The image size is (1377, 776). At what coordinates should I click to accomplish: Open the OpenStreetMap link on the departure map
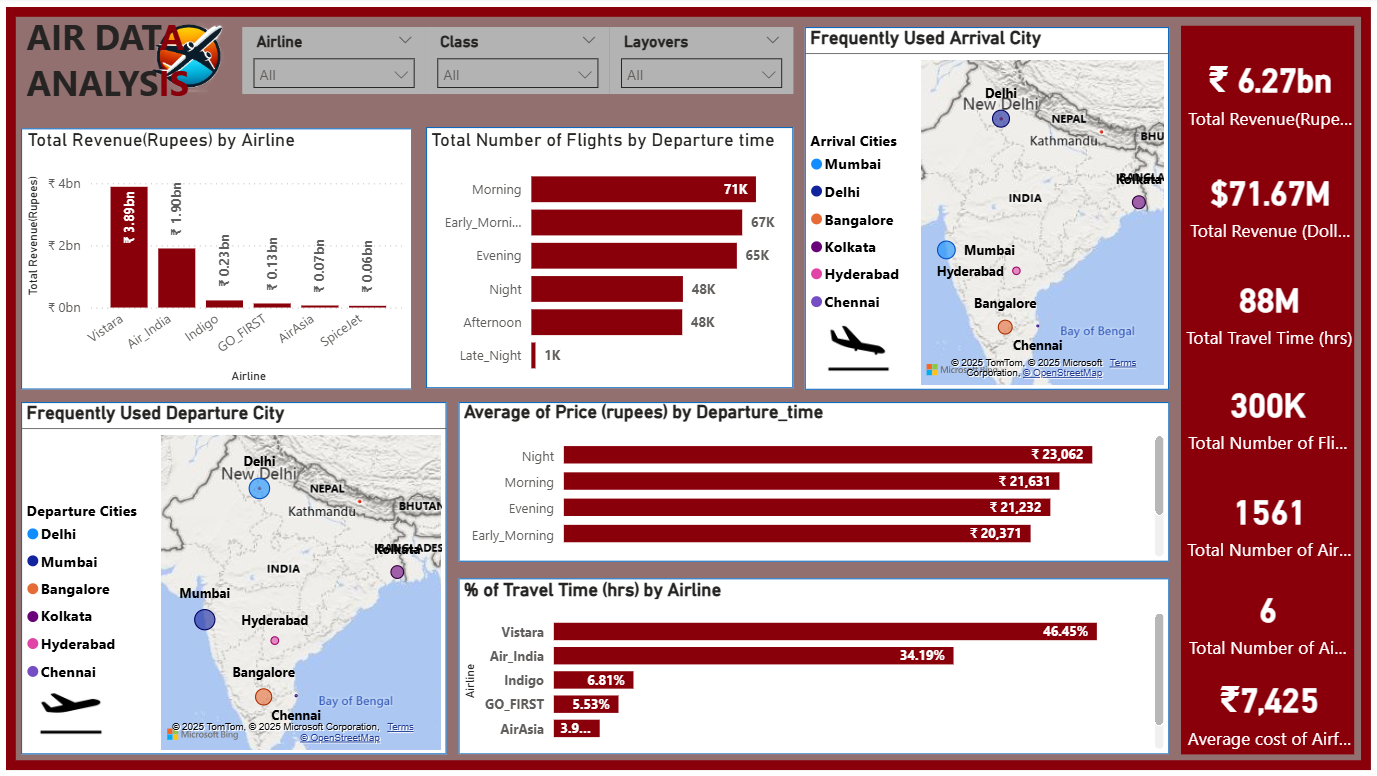pyautogui.click(x=339, y=738)
